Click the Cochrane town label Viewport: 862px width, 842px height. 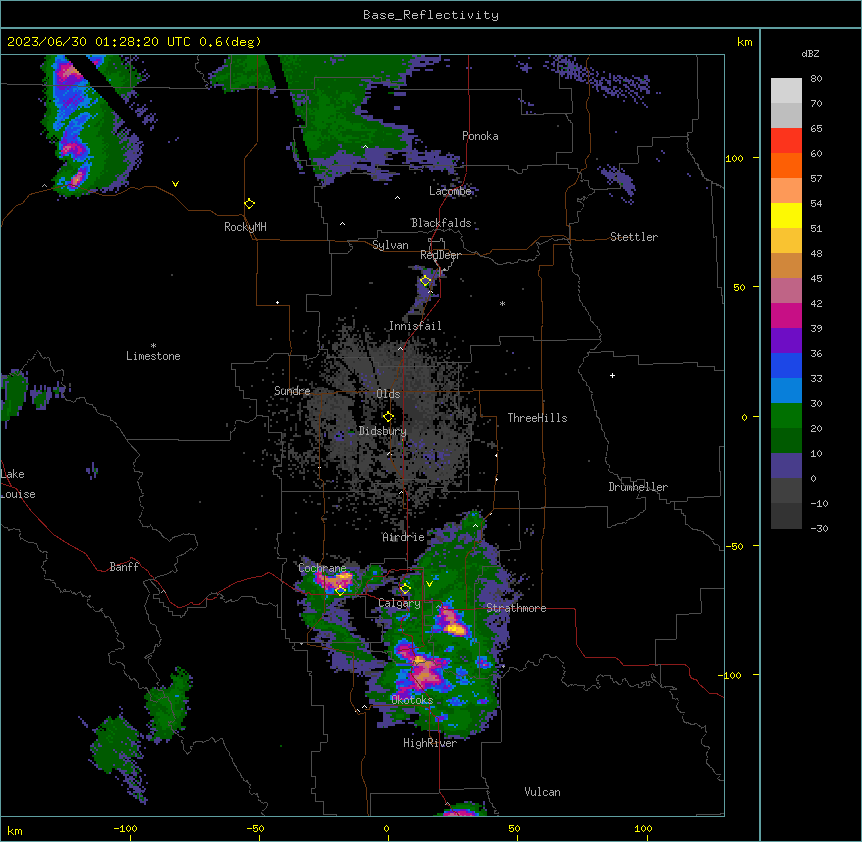[322, 568]
